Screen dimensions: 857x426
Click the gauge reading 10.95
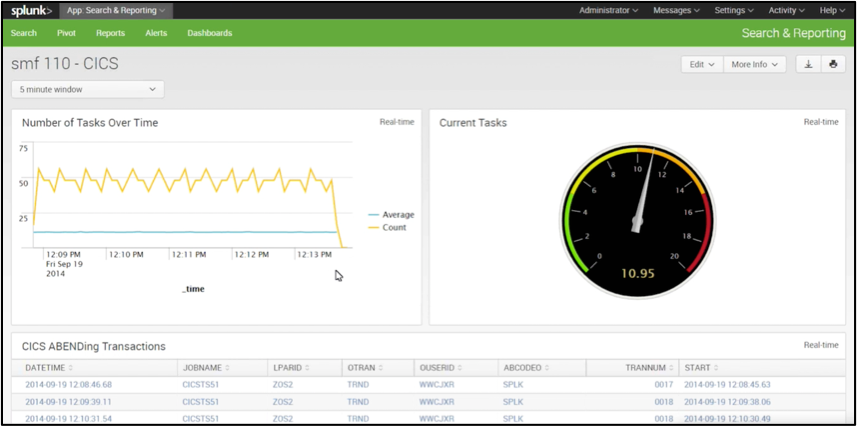point(638,273)
